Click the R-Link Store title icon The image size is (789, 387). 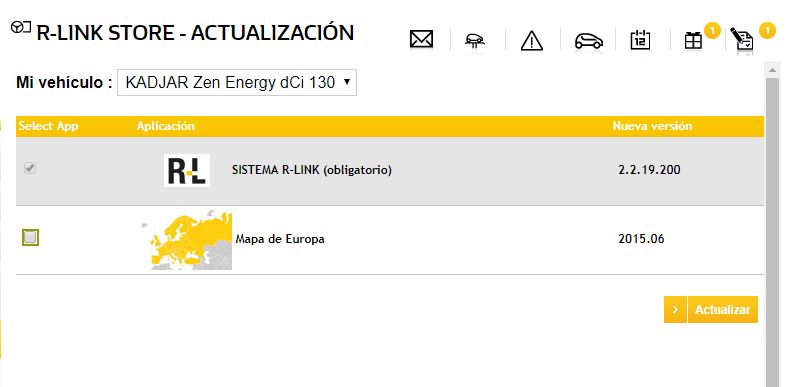(21, 27)
